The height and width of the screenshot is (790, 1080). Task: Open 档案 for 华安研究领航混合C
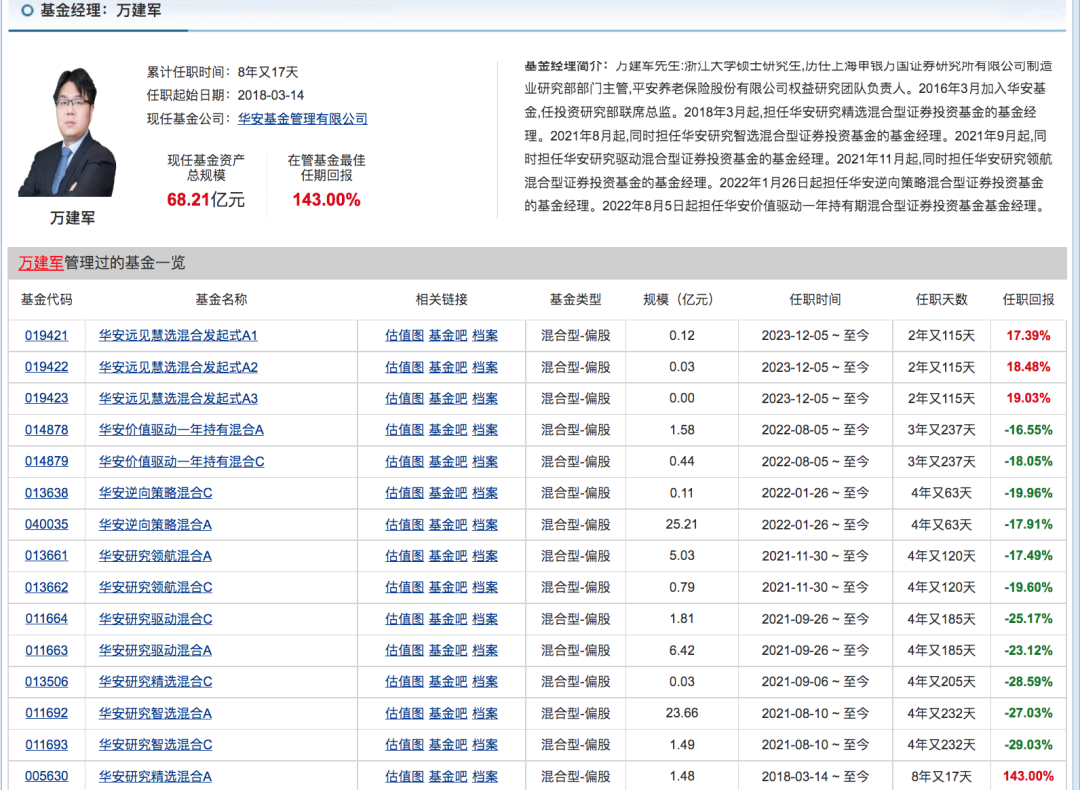(x=485, y=588)
